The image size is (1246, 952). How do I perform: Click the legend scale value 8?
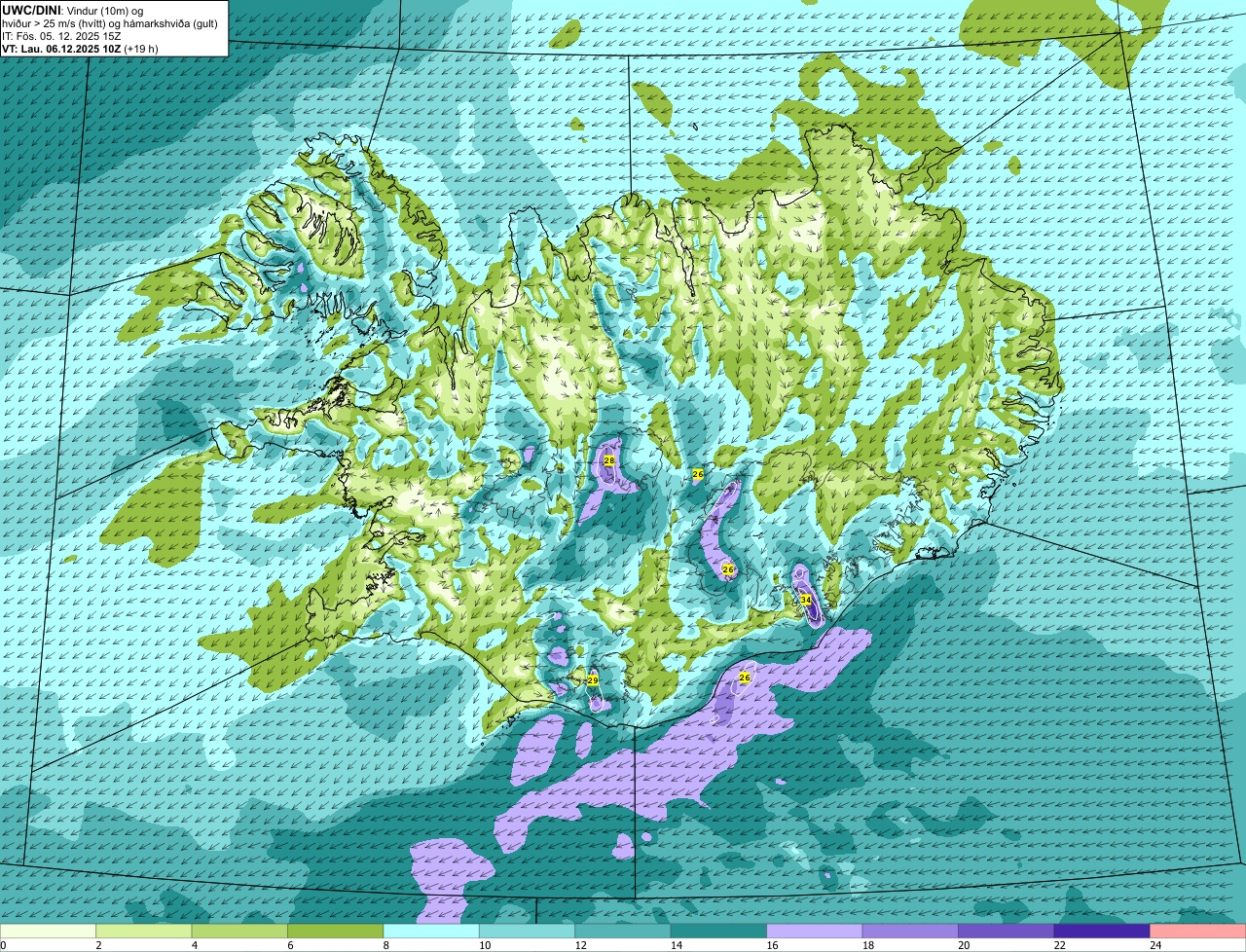[x=385, y=945]
